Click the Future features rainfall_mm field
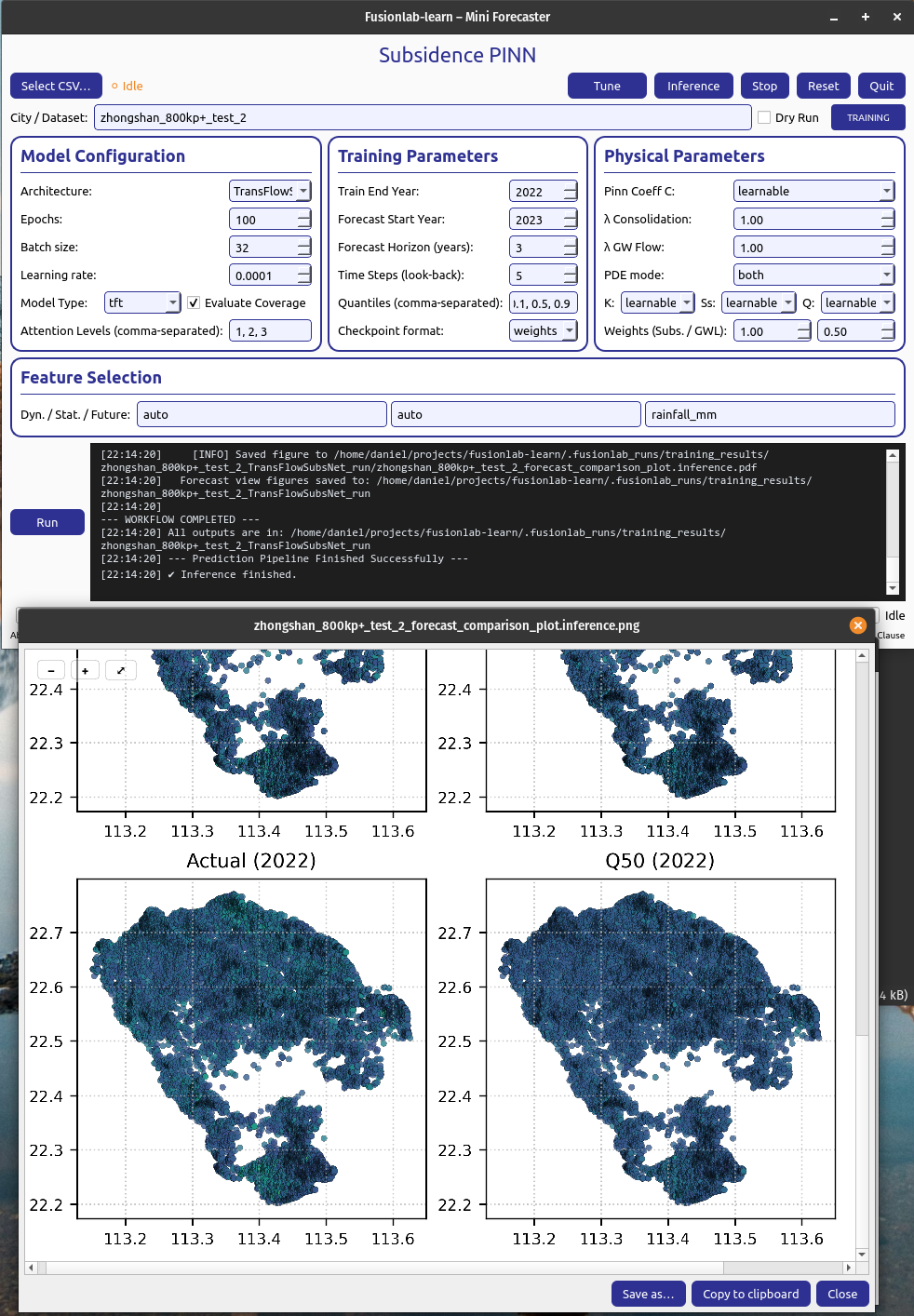The width and height of the screenshot is (914, 1316). point(770,414)
